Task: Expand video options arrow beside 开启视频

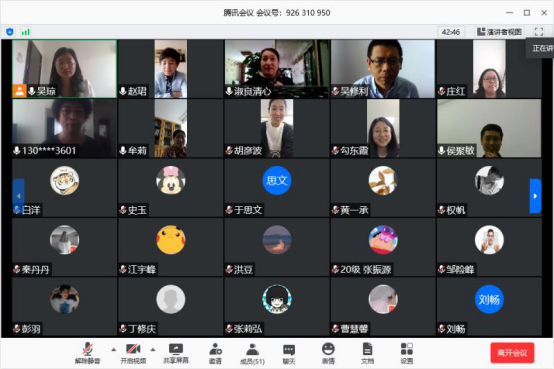Action: (x=153, y=350)
